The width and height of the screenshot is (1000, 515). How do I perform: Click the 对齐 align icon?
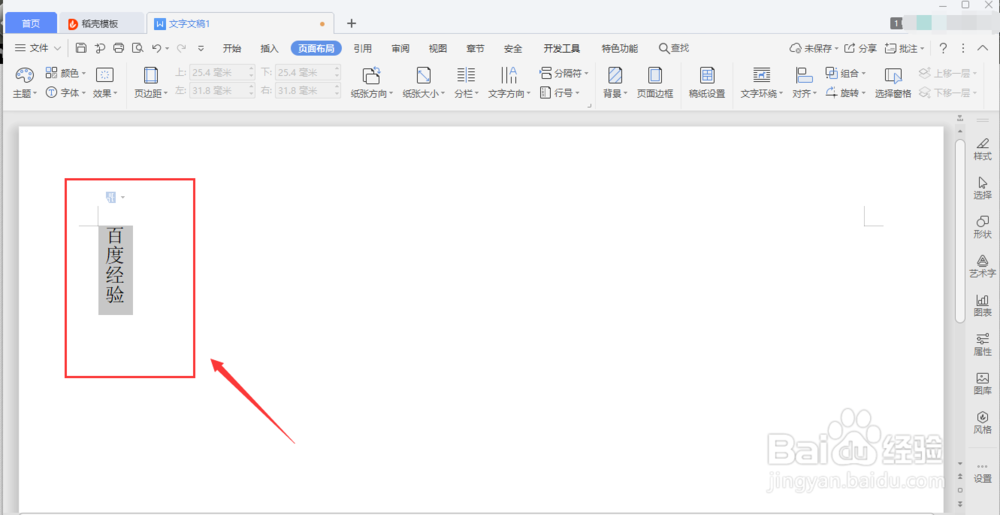point(804,76)
